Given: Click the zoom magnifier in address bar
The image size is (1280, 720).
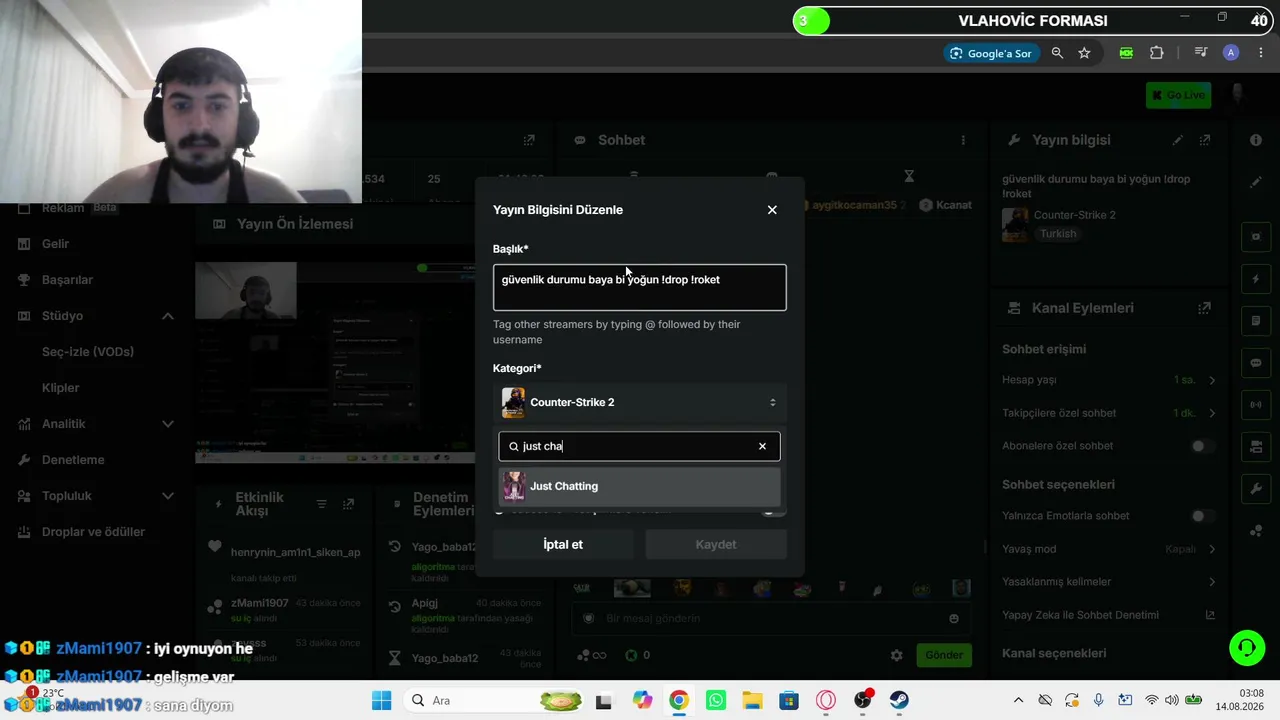Looking at the screenshot, I should [x=1058, y=53].
